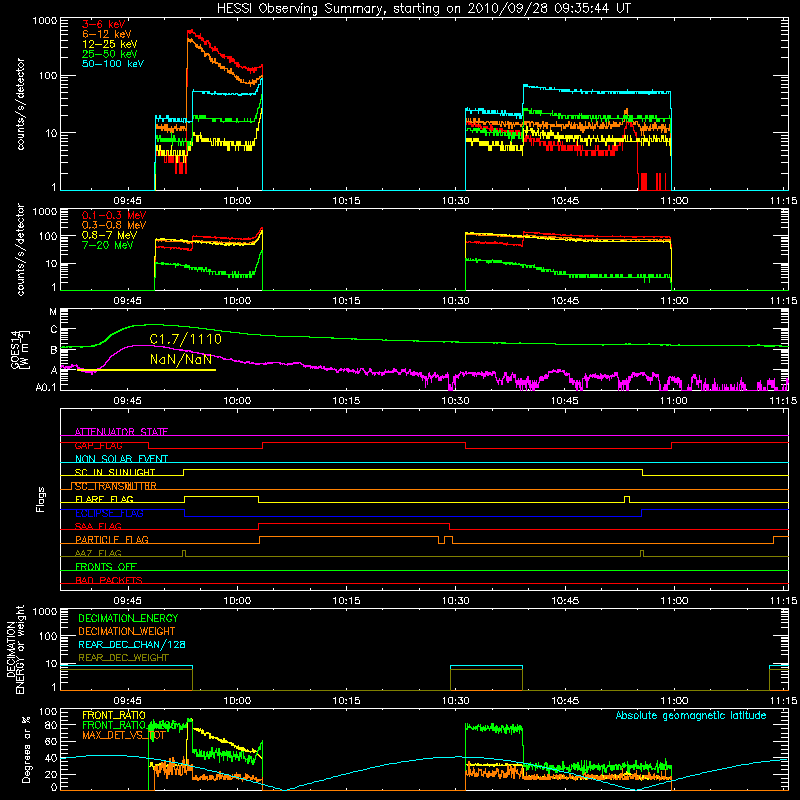
Task: Click the 'Degrees or %' axis title
Action: click(x=26, y=749)
